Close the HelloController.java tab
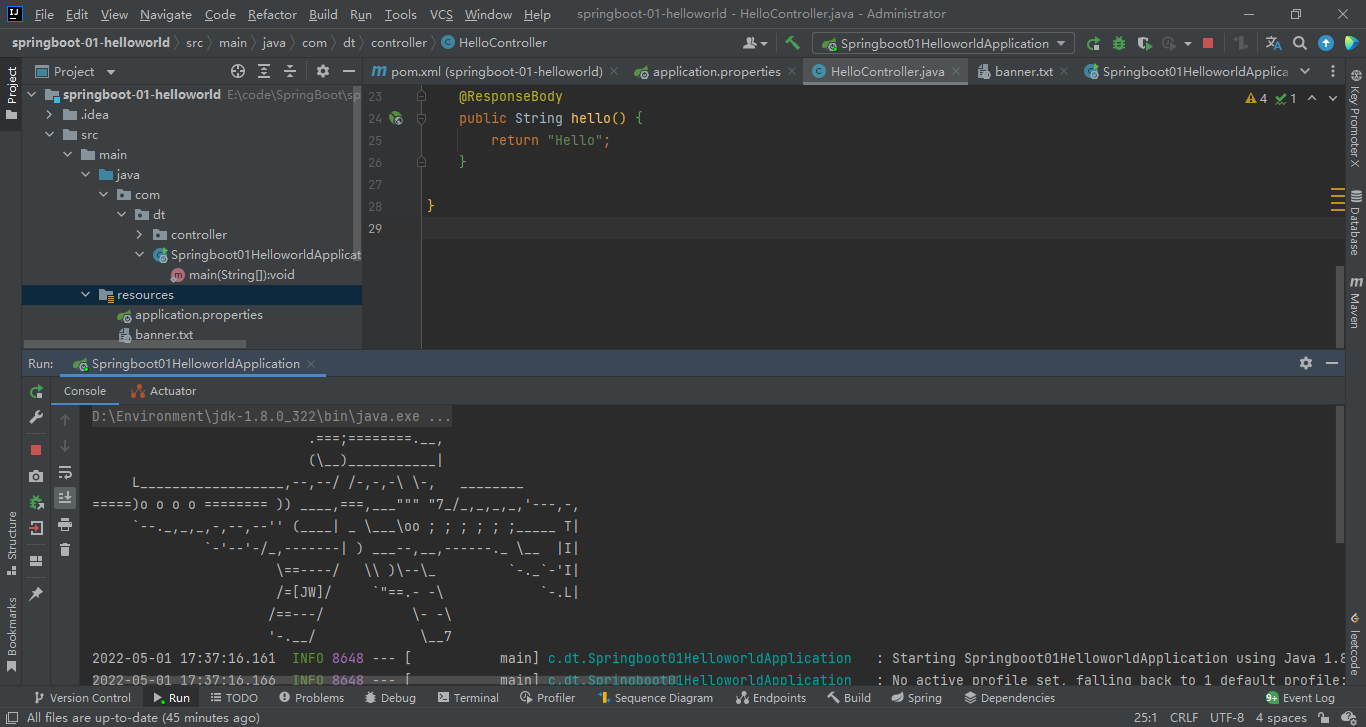This screenshot has height=727, width=1366. 956,71
